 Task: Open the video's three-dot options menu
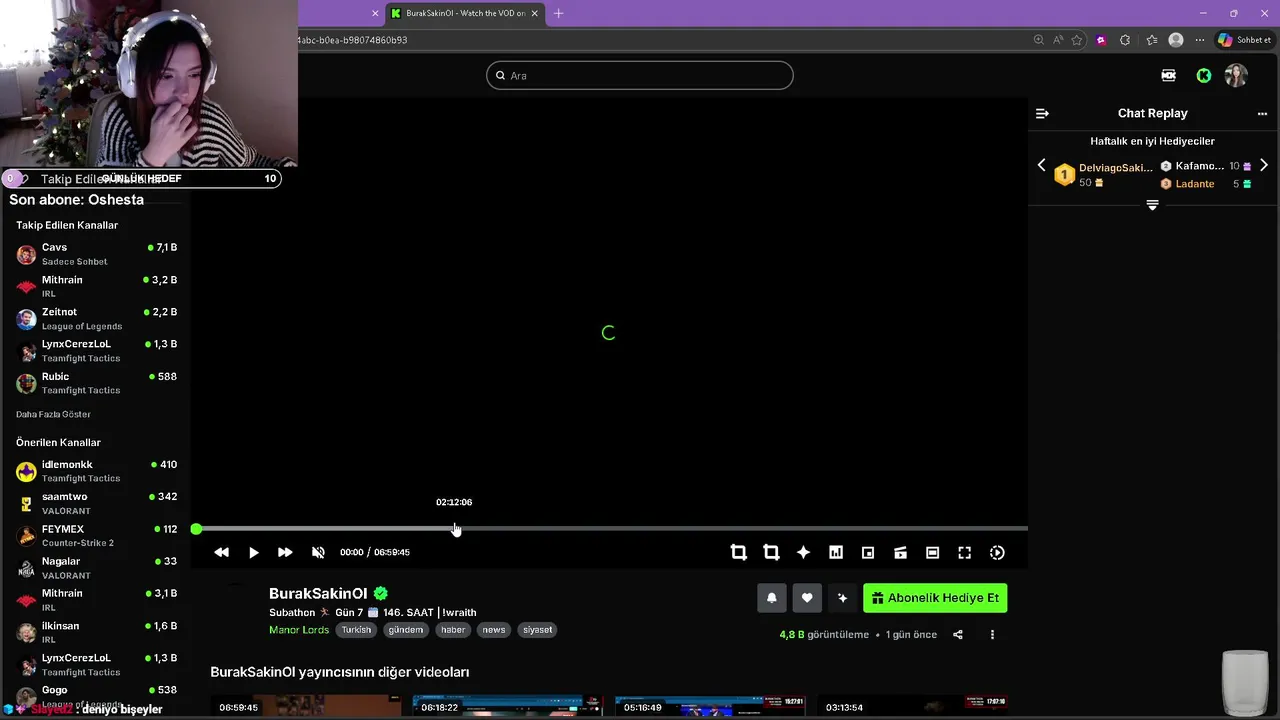pos(992,634)
